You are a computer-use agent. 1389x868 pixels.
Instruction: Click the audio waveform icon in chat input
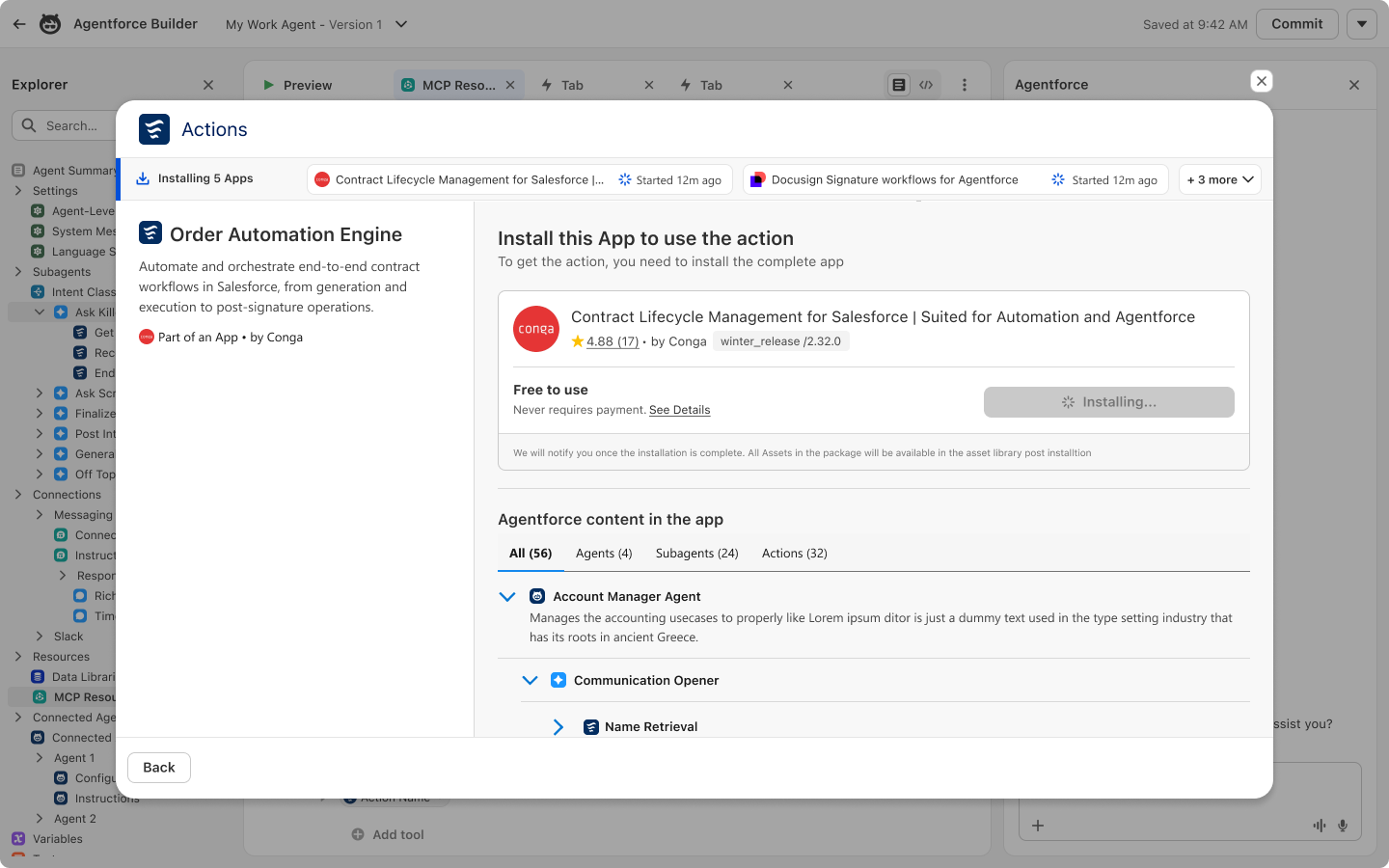pyautogui.click(x=1319, y=826)
